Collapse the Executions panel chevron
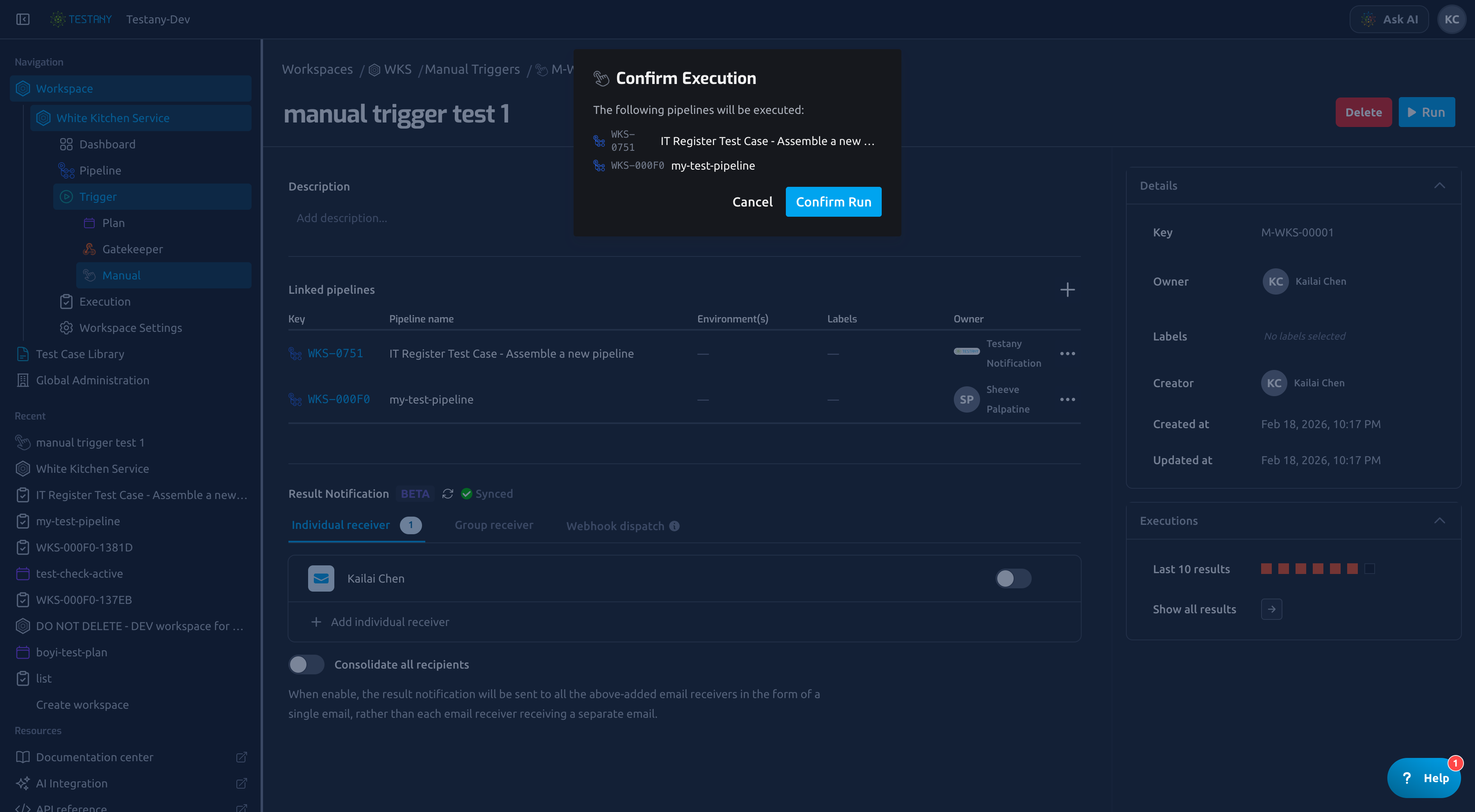The height and width of the screenshot is (812, 1475). pyautogui.click(x=1439, y=521)
